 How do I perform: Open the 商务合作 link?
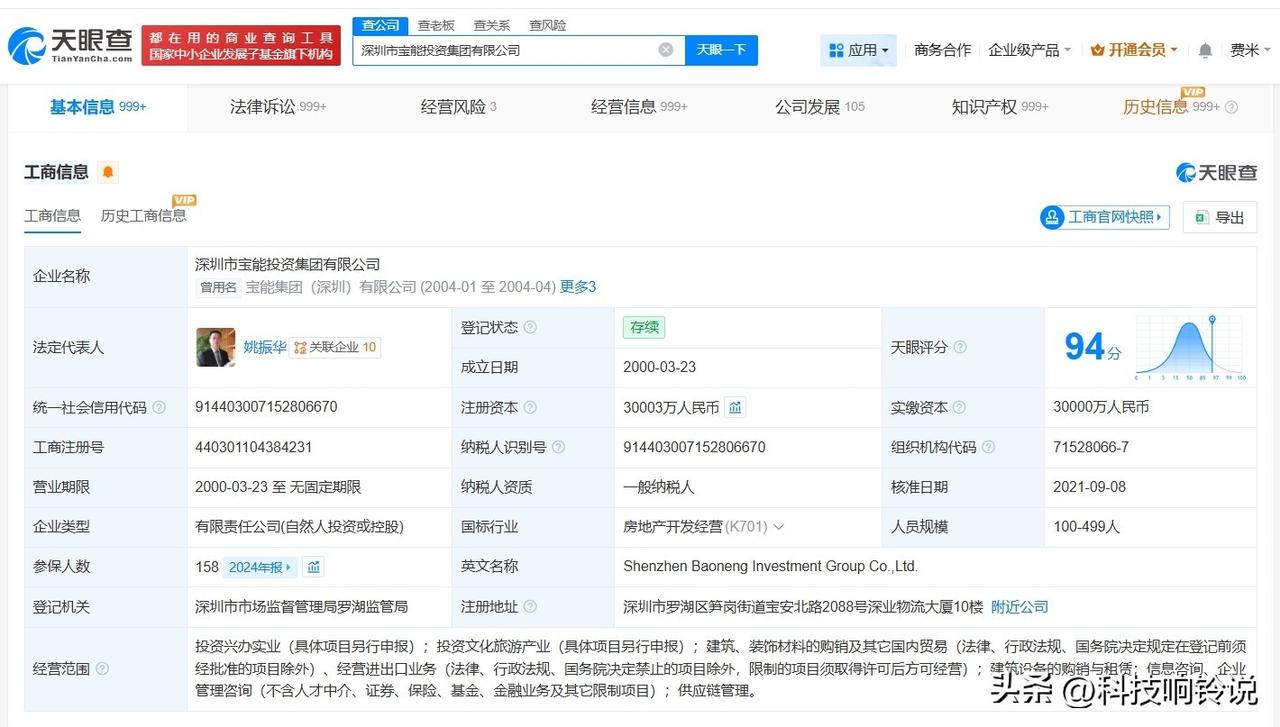click(942, 50)
